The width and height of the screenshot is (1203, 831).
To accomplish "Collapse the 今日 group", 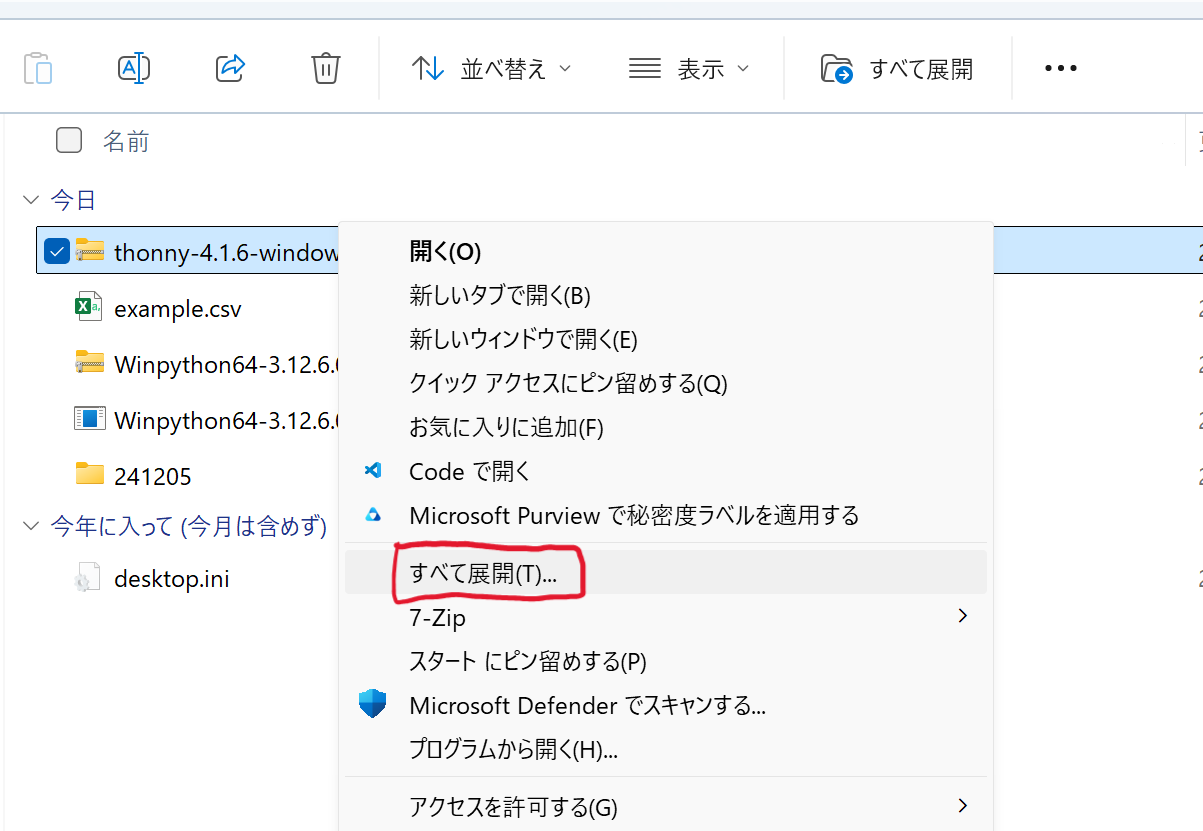I will click(x=29, y=200).
